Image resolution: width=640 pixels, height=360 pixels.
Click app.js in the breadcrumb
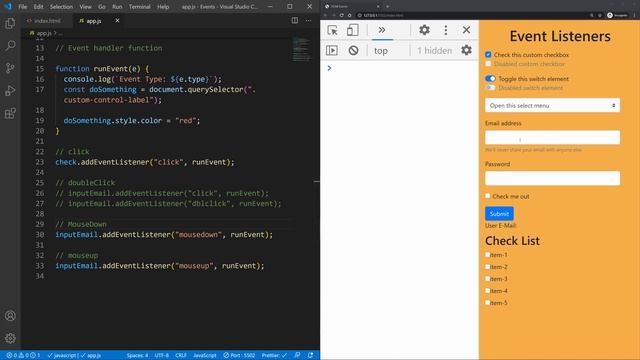pos(44,33)
